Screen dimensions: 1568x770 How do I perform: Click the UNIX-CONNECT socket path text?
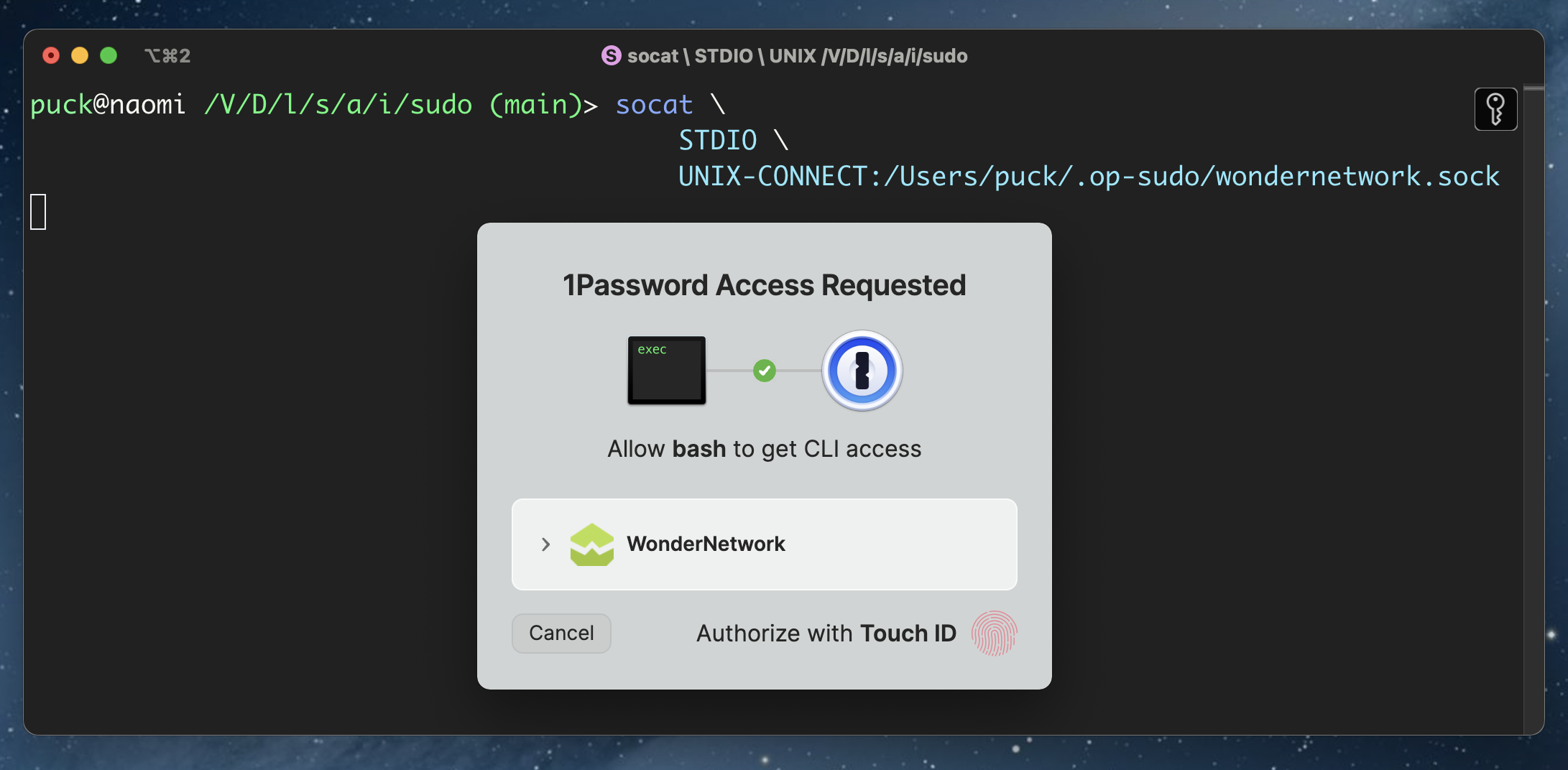point(1088,177)
